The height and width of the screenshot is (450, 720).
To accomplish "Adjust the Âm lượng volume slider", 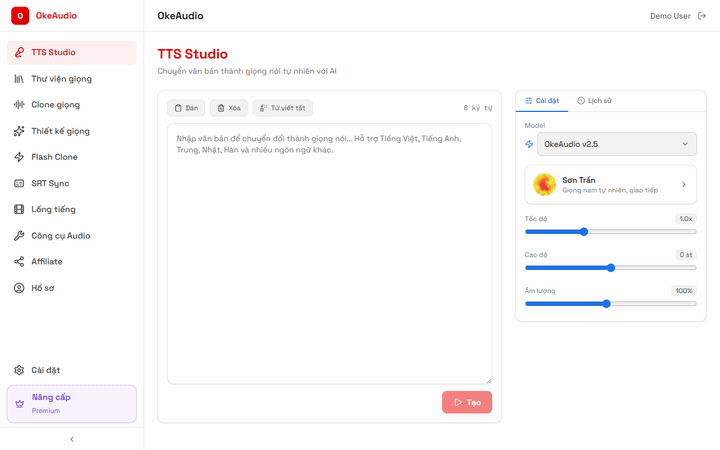I will tap(611, 304).
